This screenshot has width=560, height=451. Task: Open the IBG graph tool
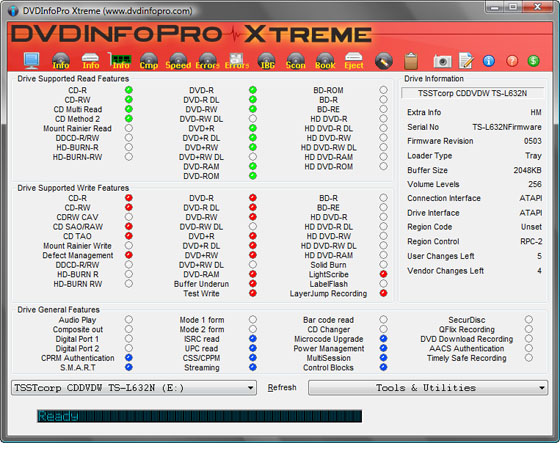[x=266, y=61]
